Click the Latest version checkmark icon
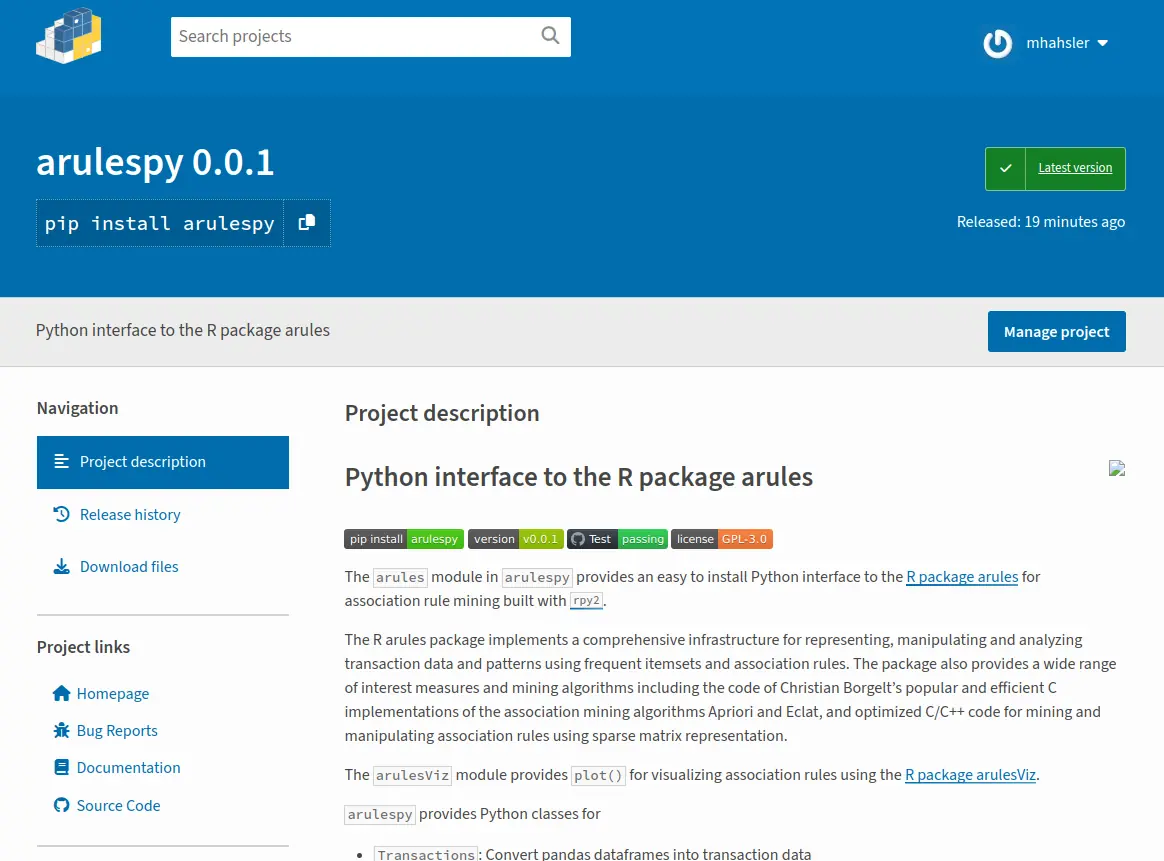The image size is (1164, 861). point(1005,168)
